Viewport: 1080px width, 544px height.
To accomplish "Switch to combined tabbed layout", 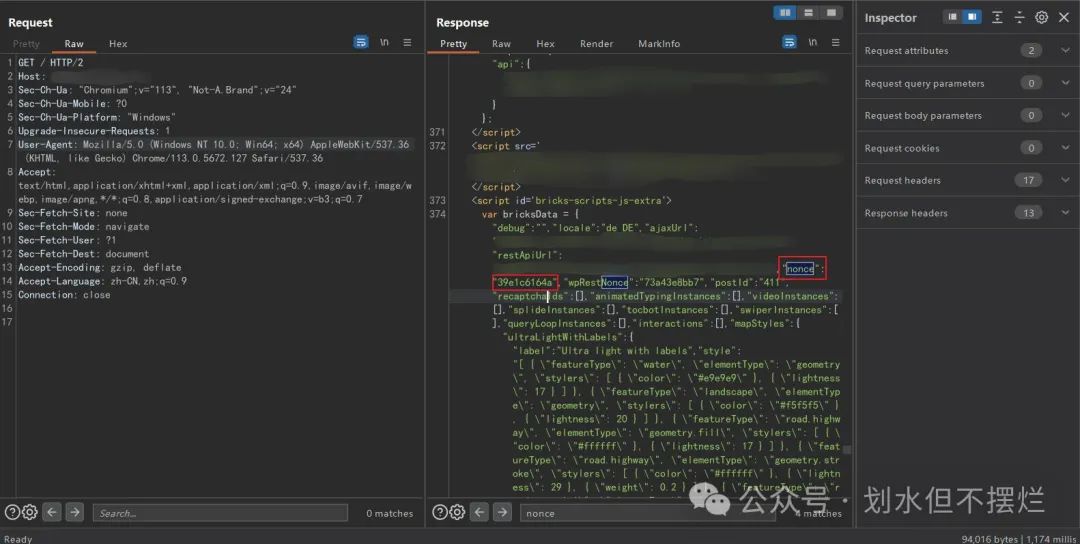I will point(831,13).
